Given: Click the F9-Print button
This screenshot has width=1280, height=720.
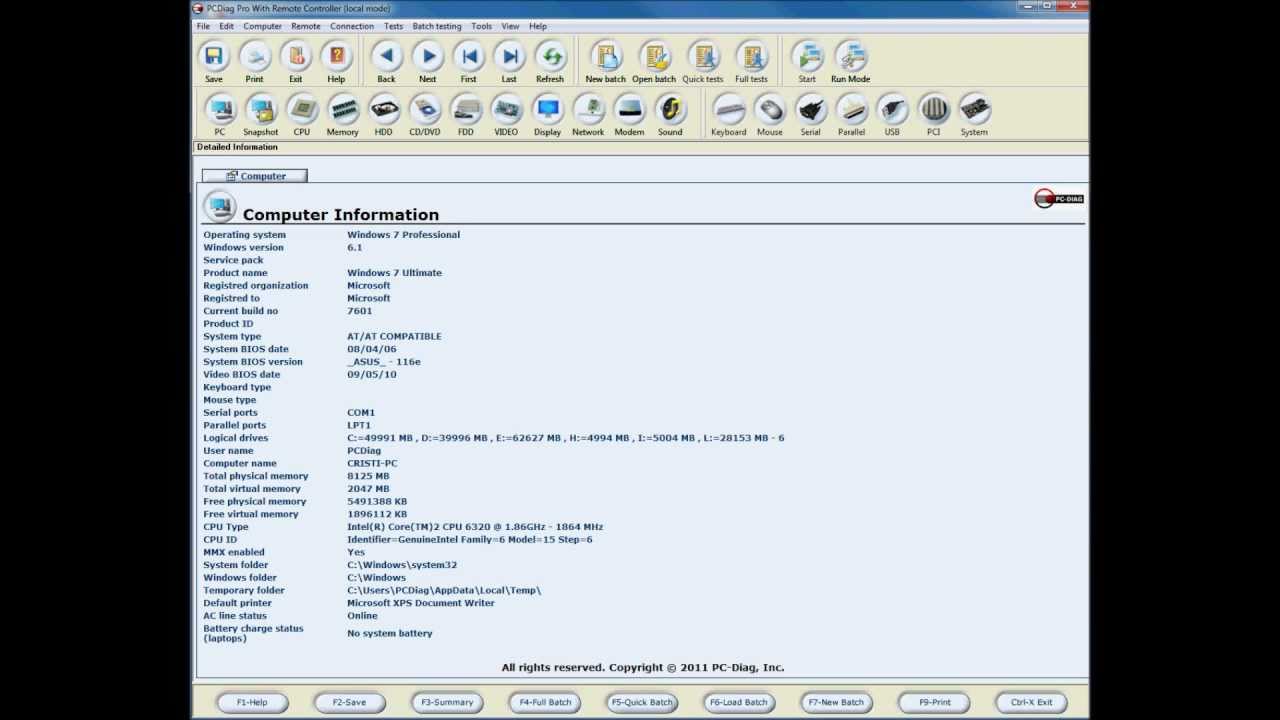Looking at the screenshot, I should [935, 702].
